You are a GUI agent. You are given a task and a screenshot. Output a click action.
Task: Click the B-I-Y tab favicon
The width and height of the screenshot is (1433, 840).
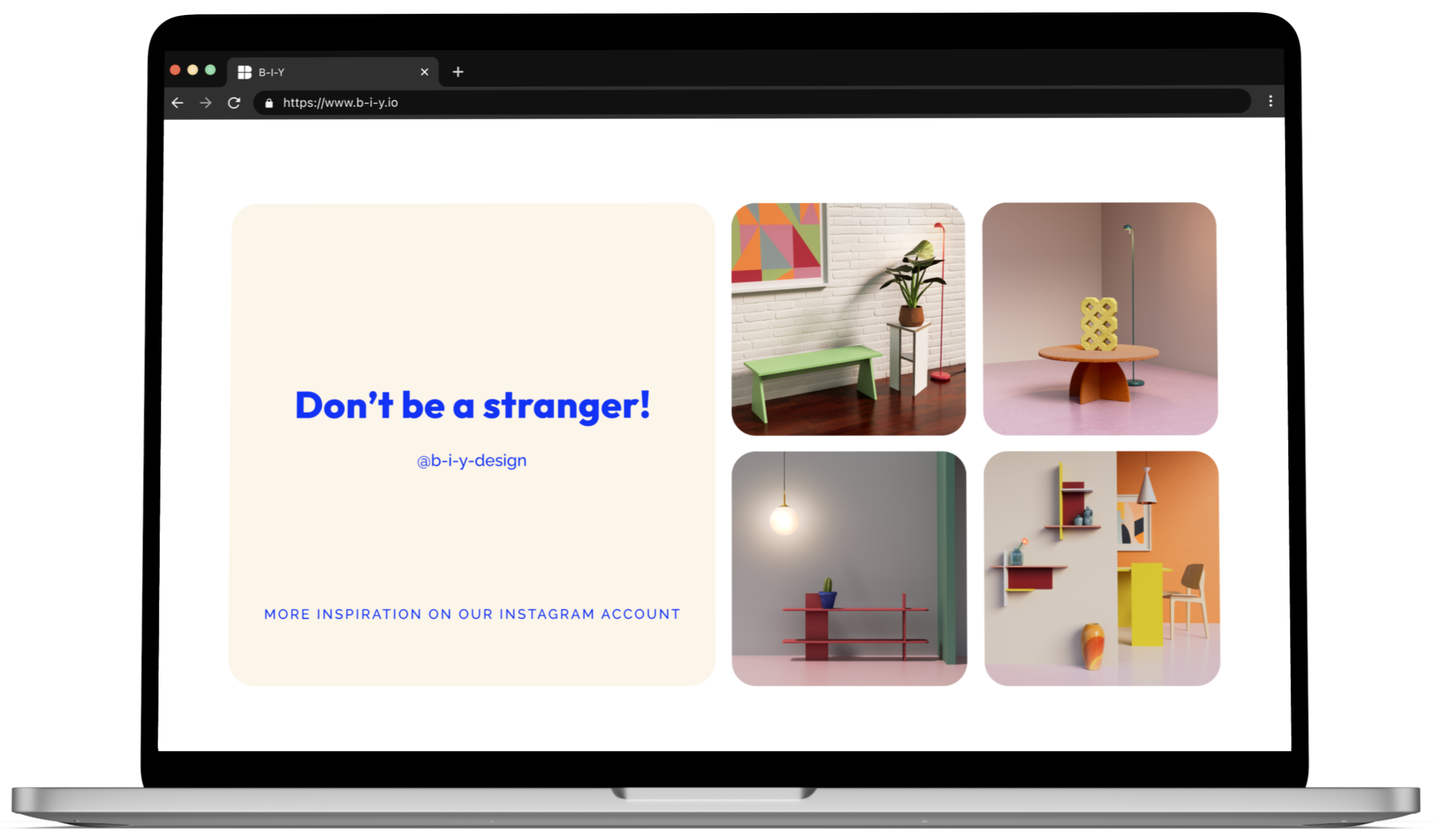pyautogui.click(x=244, y=72)
